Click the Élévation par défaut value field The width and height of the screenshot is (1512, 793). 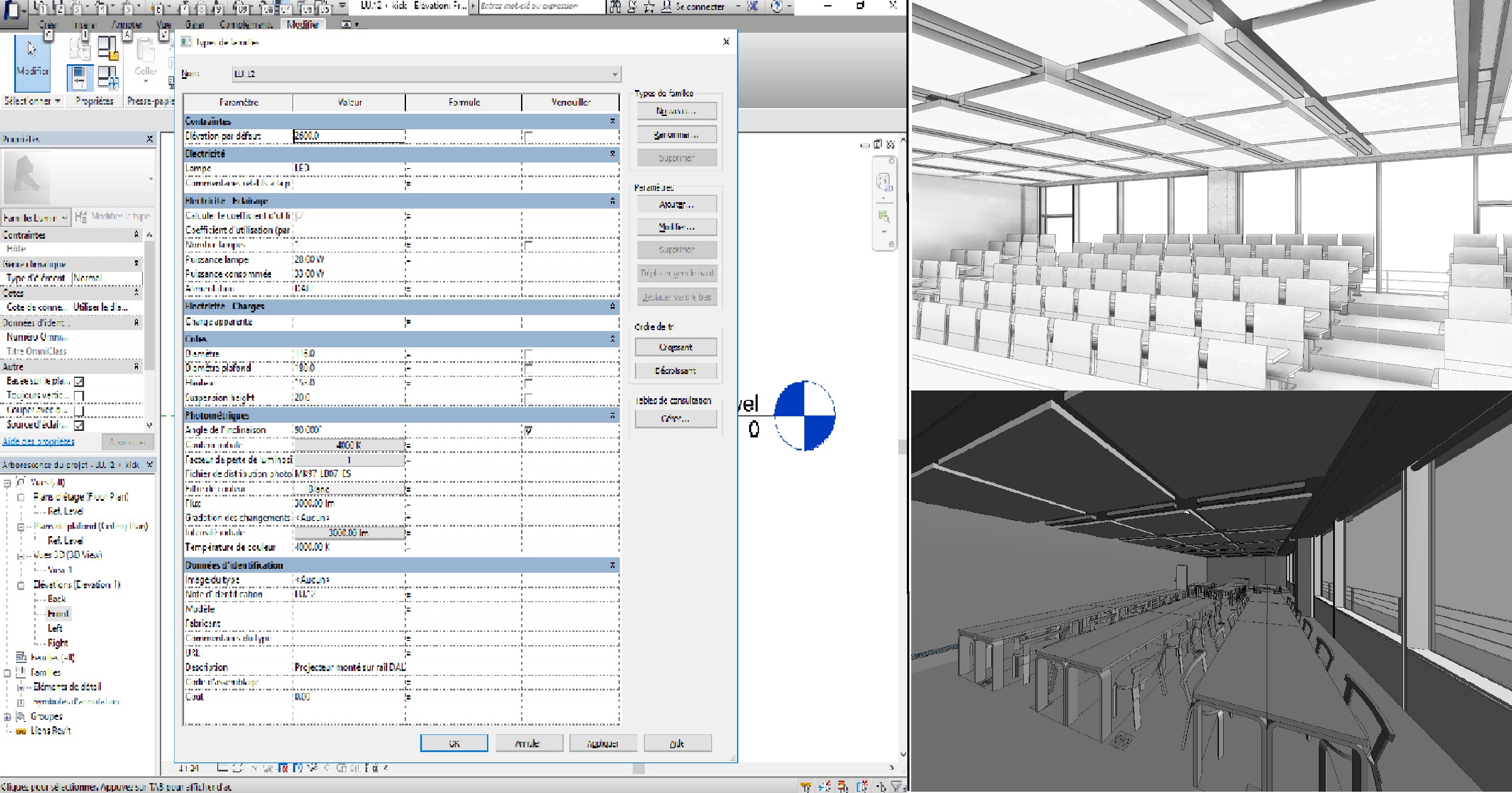pos(349,136)
